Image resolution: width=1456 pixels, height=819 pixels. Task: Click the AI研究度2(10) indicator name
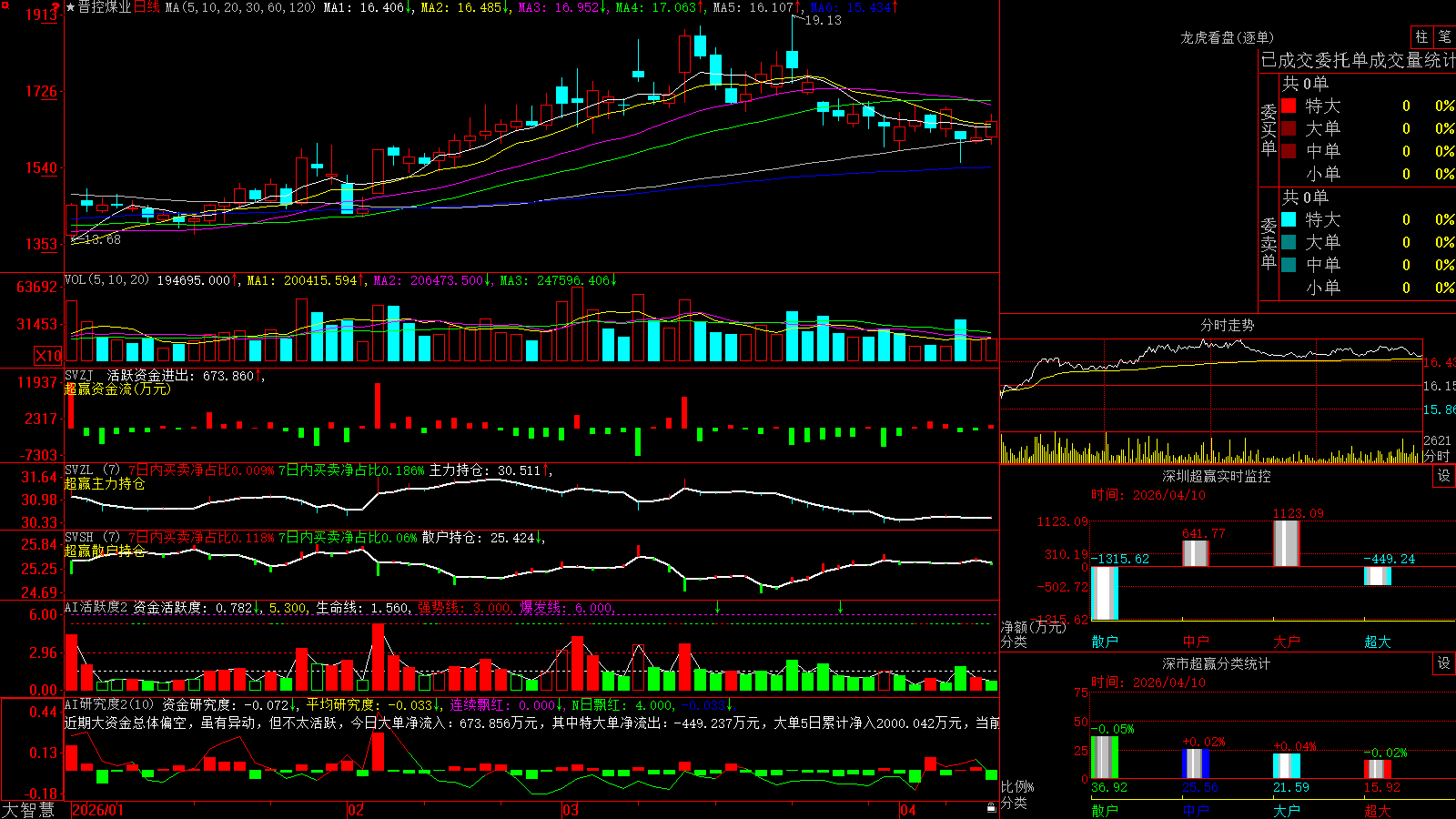click(x=109, y=704)
